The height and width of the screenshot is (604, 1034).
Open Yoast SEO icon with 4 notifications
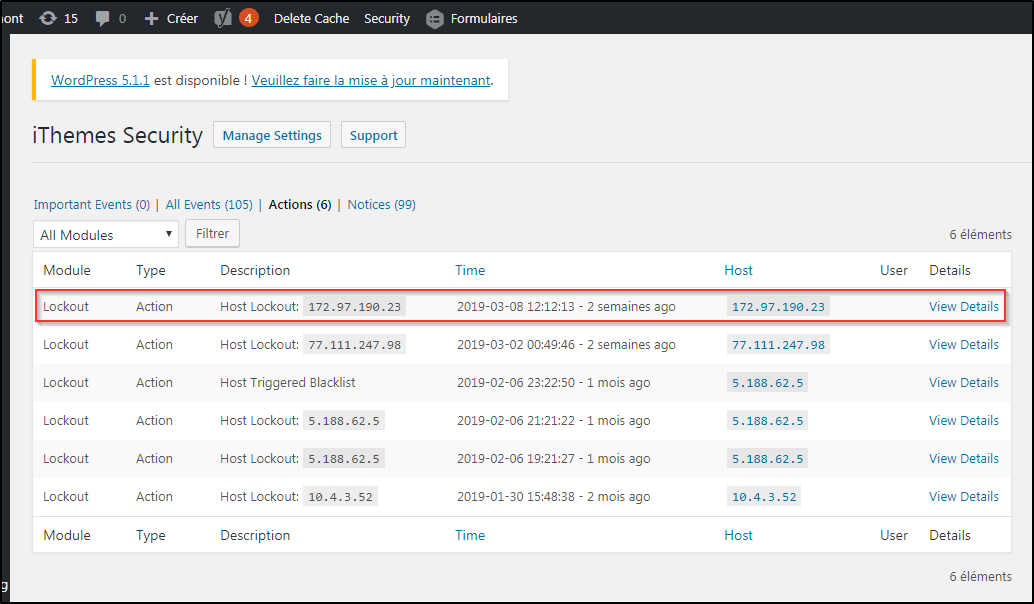point(224,18)
